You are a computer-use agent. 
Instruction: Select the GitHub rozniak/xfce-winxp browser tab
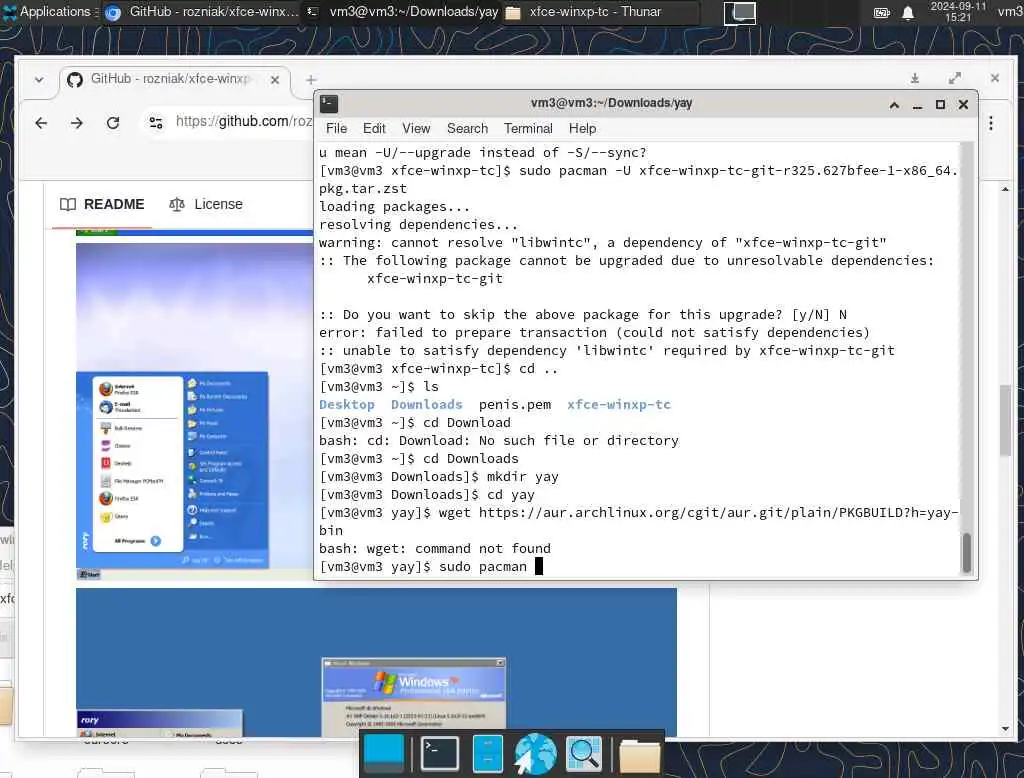[170, 79]
